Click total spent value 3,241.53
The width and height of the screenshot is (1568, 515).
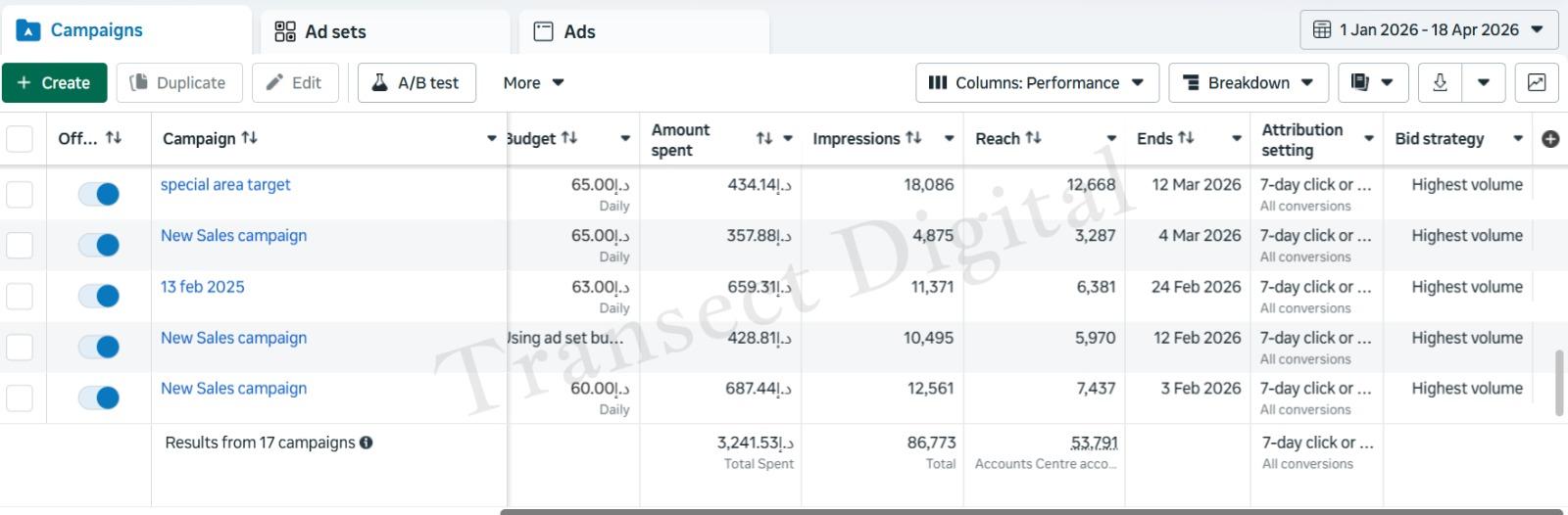[756, 443]
